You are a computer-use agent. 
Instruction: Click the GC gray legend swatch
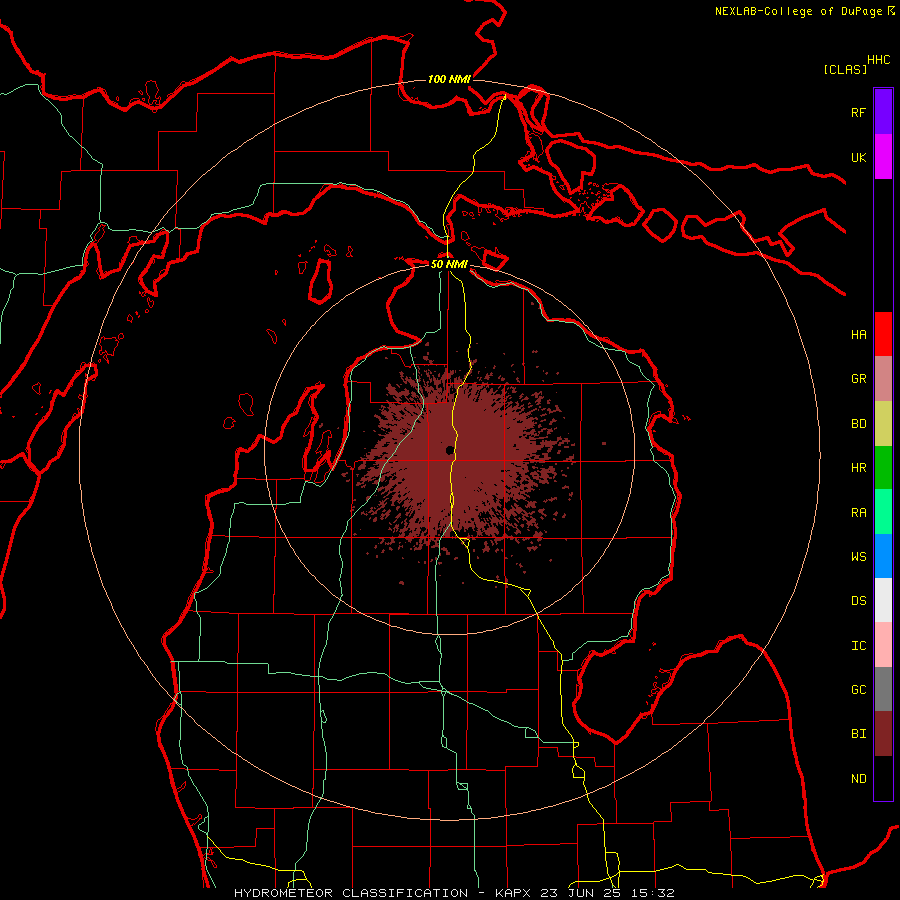coord(883,689)
